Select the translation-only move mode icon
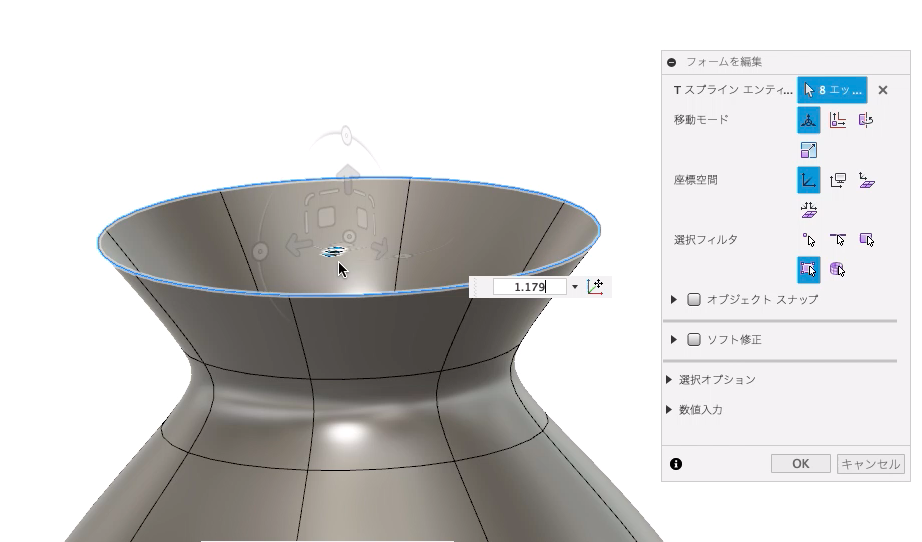Image resolution: width=922 pixels, height=542 pixels. click(837, 120)
